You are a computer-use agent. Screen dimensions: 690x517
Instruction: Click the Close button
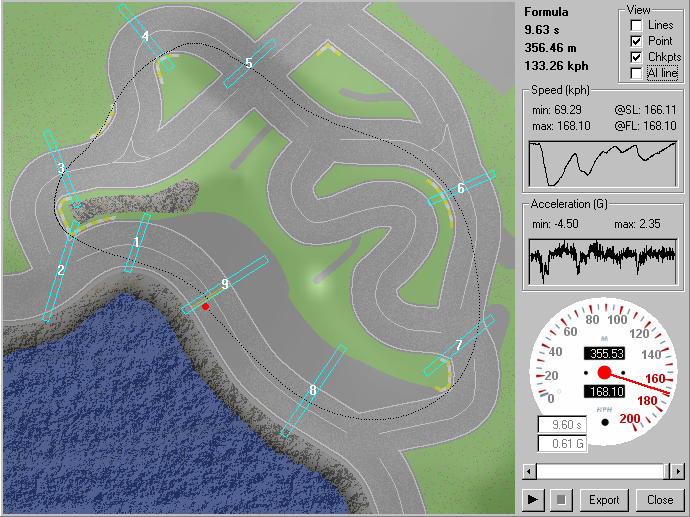click(660, 499)
